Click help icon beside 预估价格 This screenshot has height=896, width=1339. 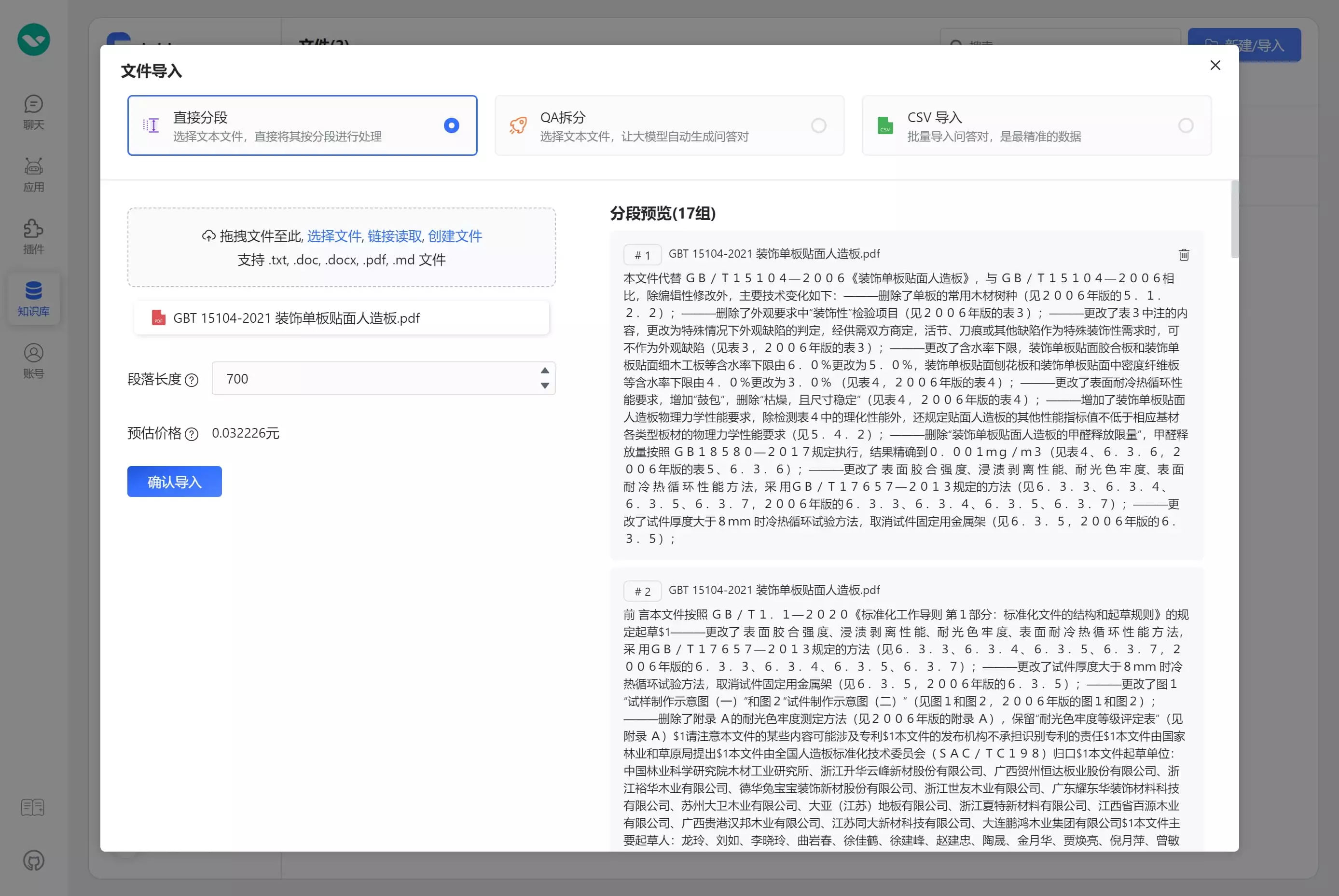192,434
